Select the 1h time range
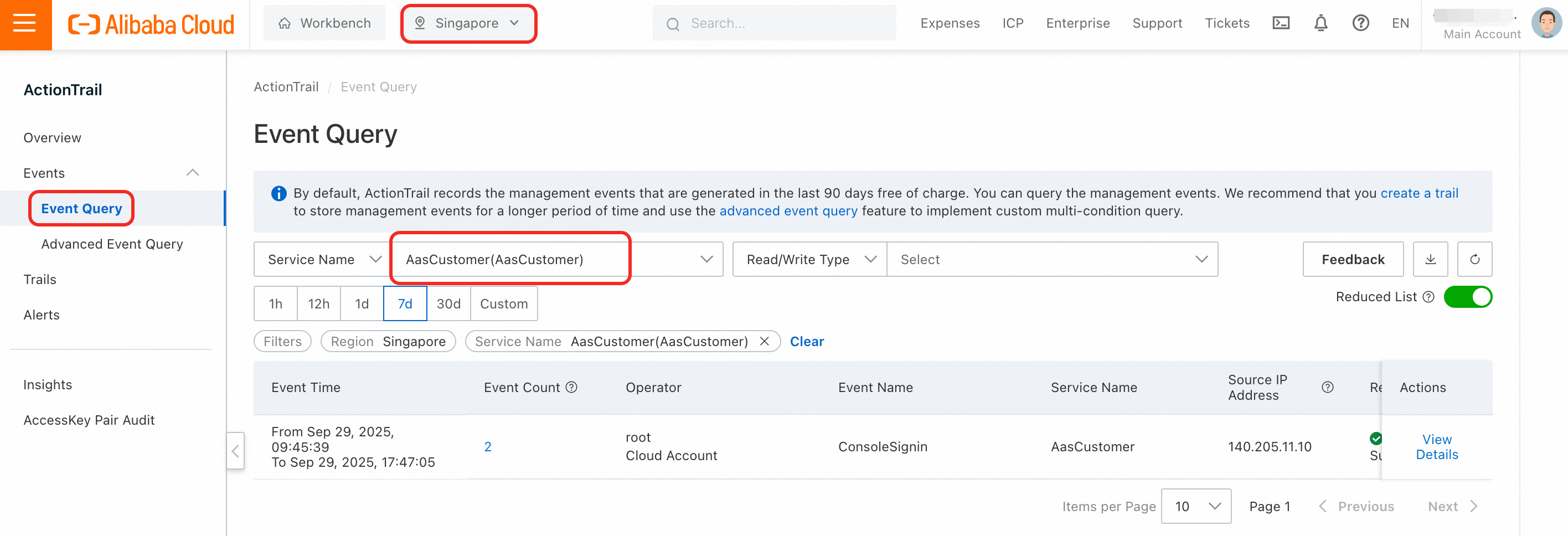 tap(276, 304)
